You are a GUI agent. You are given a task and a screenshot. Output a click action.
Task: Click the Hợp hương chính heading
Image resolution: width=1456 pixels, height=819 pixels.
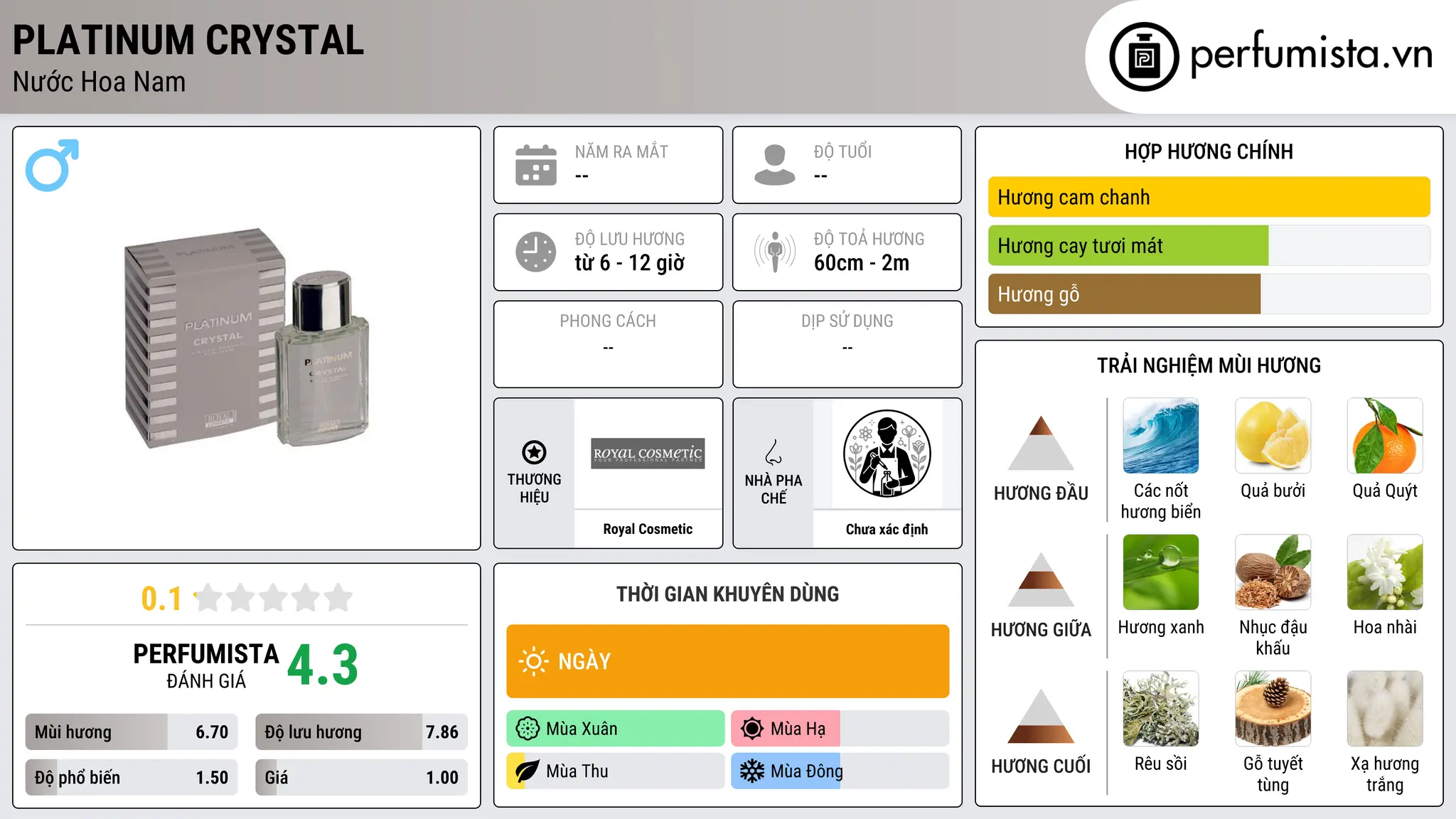pyautogui.click(x=1209, y=151)
